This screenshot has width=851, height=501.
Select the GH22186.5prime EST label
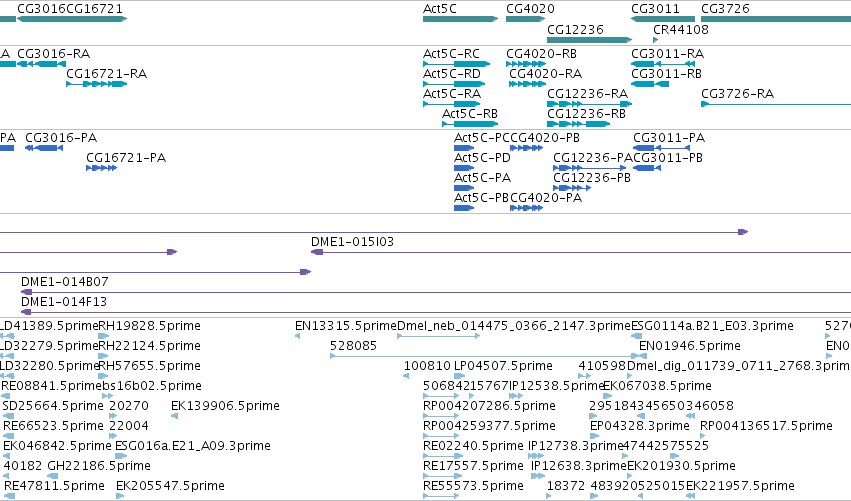point(99,466)
